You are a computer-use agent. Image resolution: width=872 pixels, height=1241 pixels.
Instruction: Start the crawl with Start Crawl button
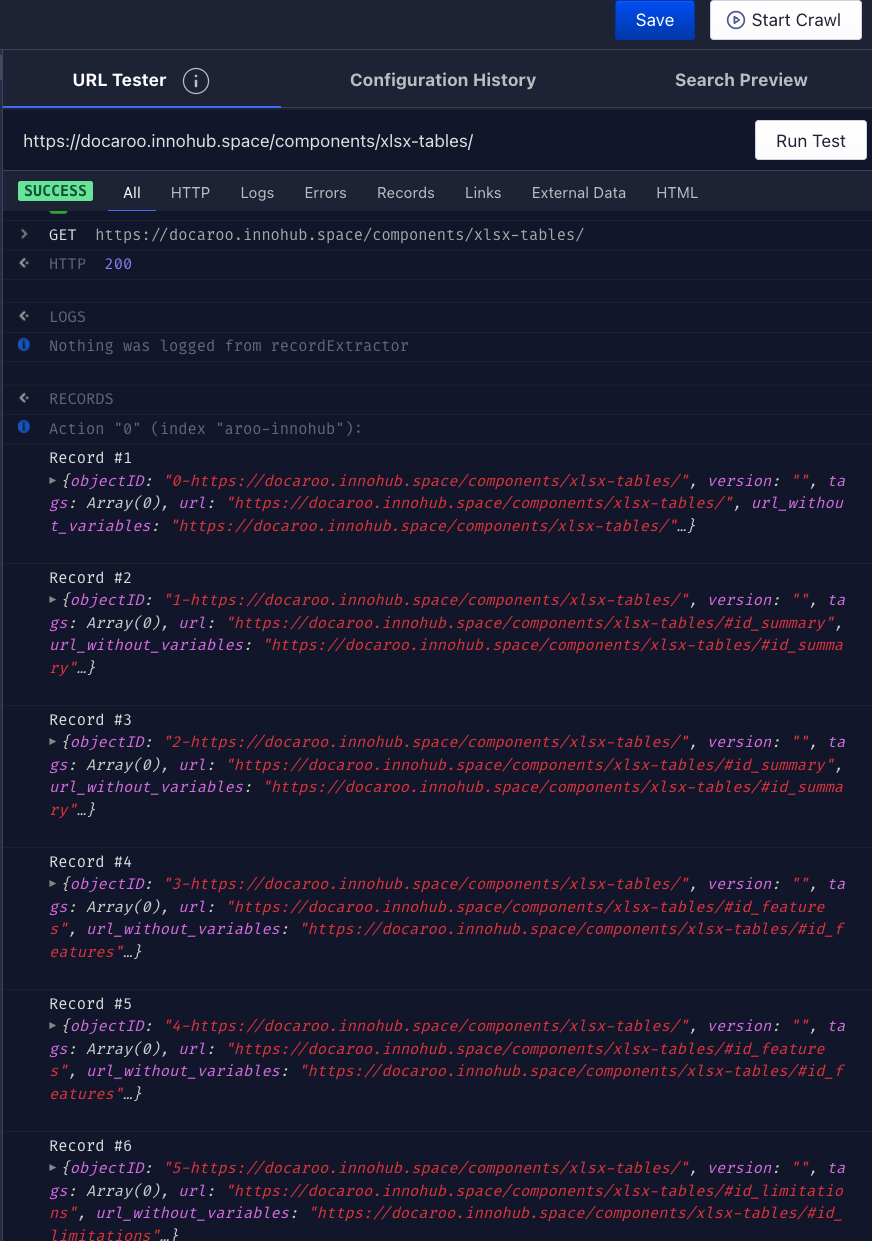[785, 20]
